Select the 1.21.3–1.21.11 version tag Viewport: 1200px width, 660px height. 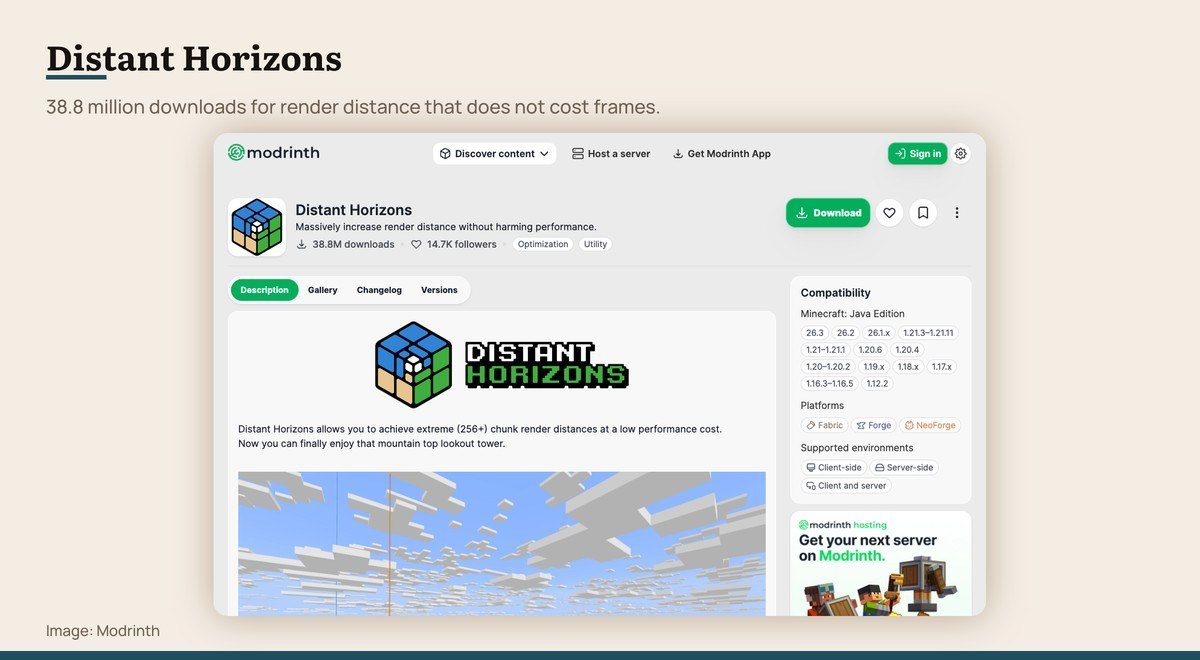[x=928, y=333]
